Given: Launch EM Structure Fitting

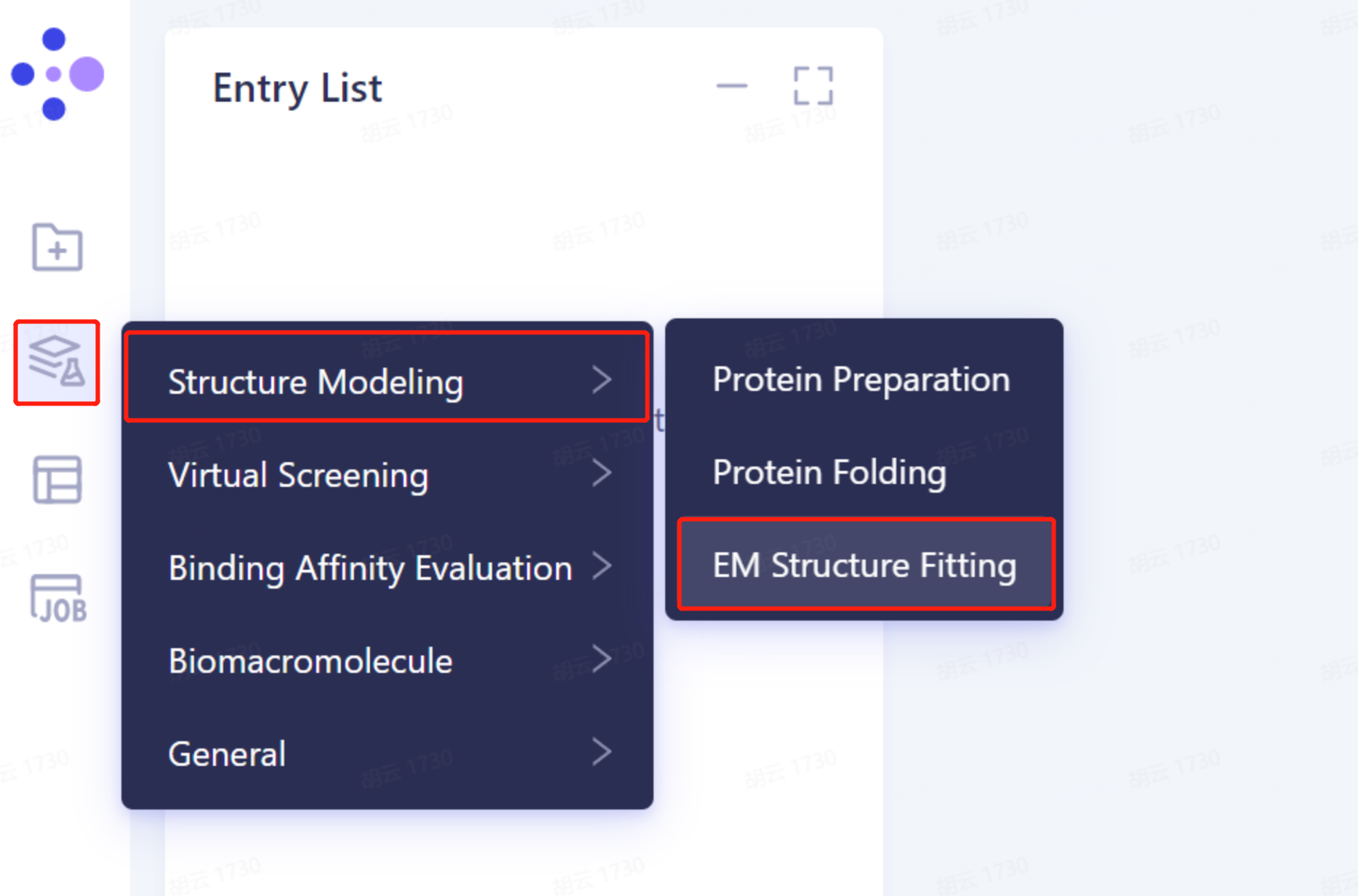Looking at the screenshot, I should [865, 565].
